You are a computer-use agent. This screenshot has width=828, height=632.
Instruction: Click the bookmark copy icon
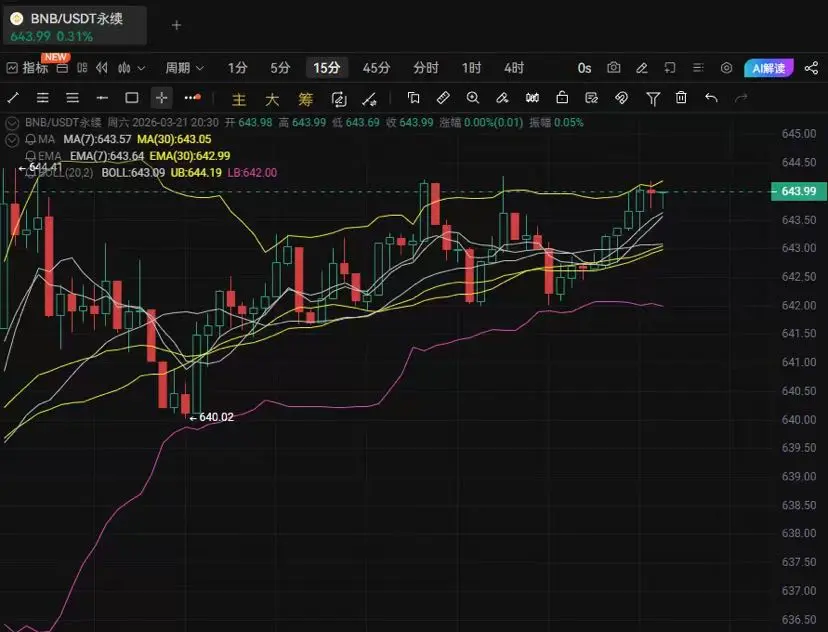(413, 98)
